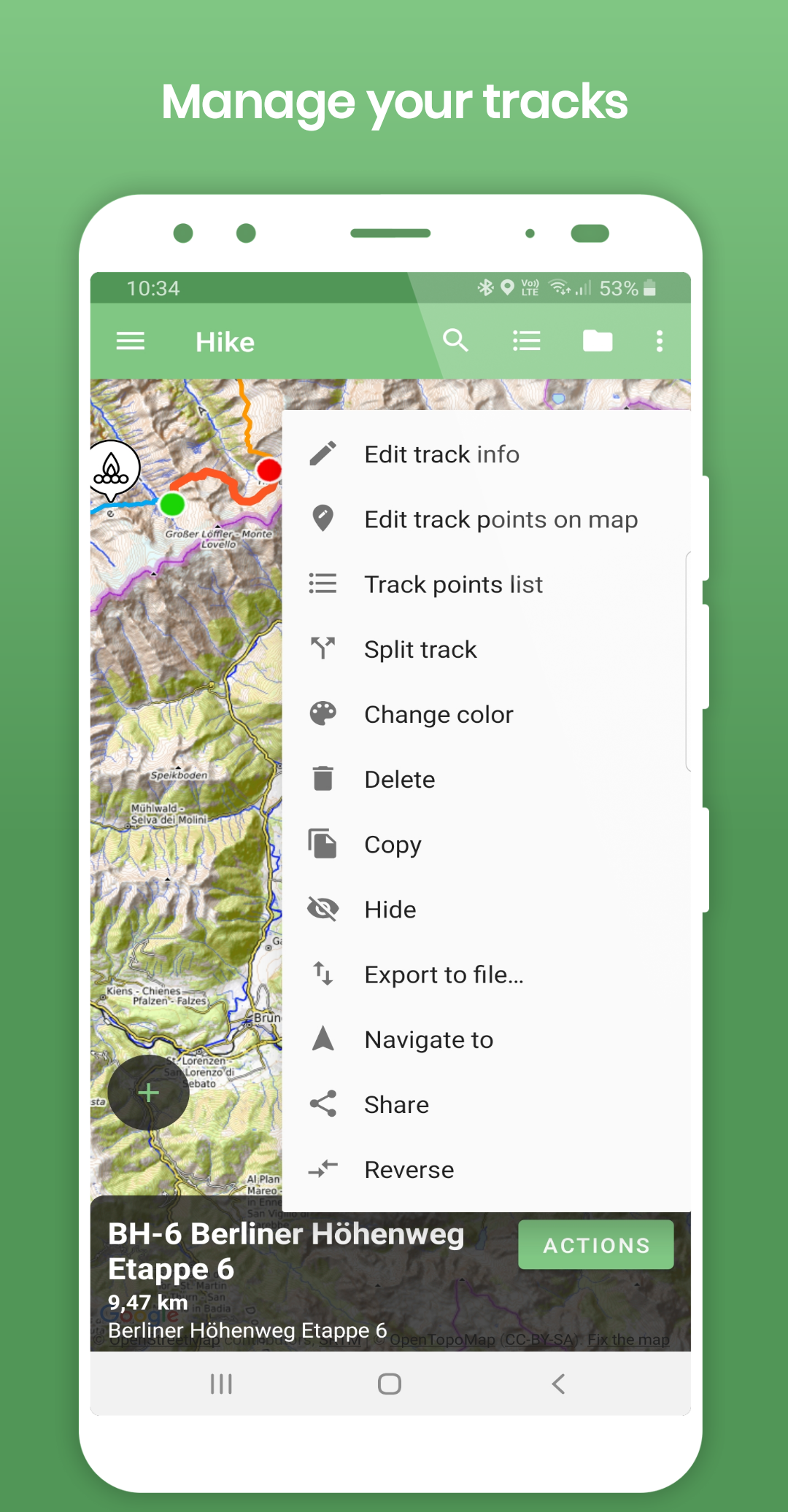Image resolution: width=788 pixels, height=1512 pixels.
Task: Open the Fix the map link
Action: (x=628, y=1340)
